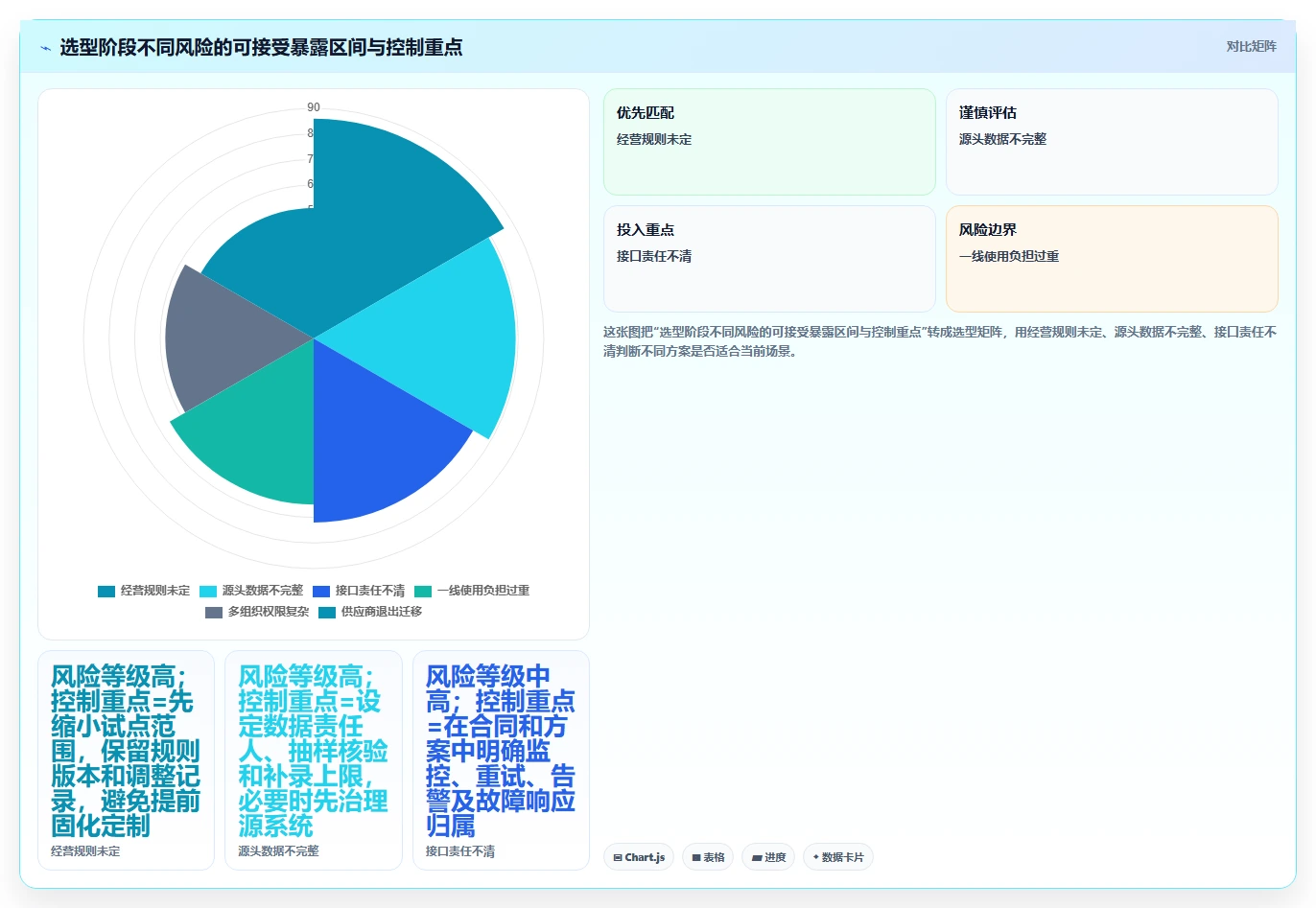The image size is (1316, 908).
Task: Click 接口责任不清 text in 投入重点 card
Action: [654, 256]
